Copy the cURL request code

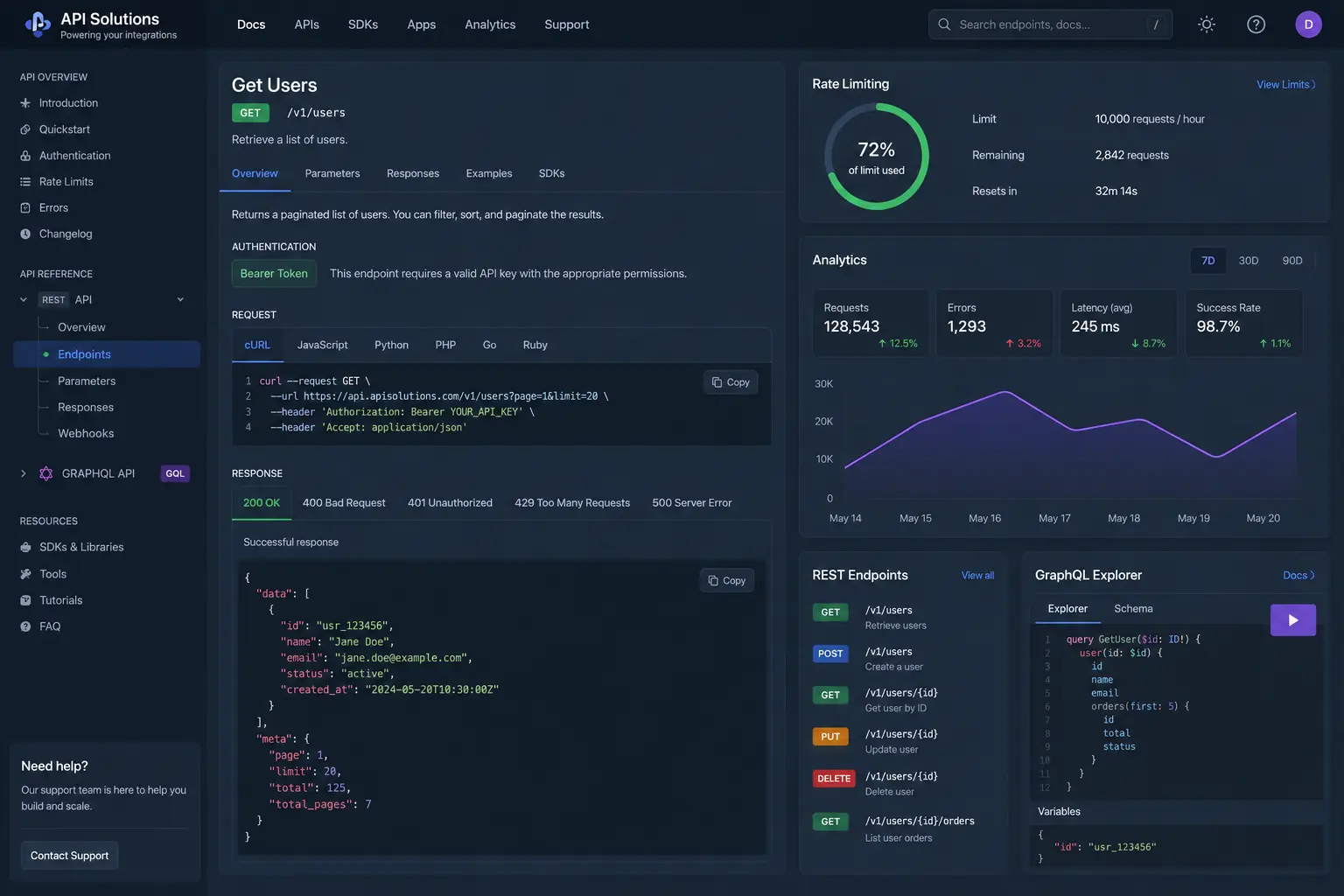[x=731, y=382]
